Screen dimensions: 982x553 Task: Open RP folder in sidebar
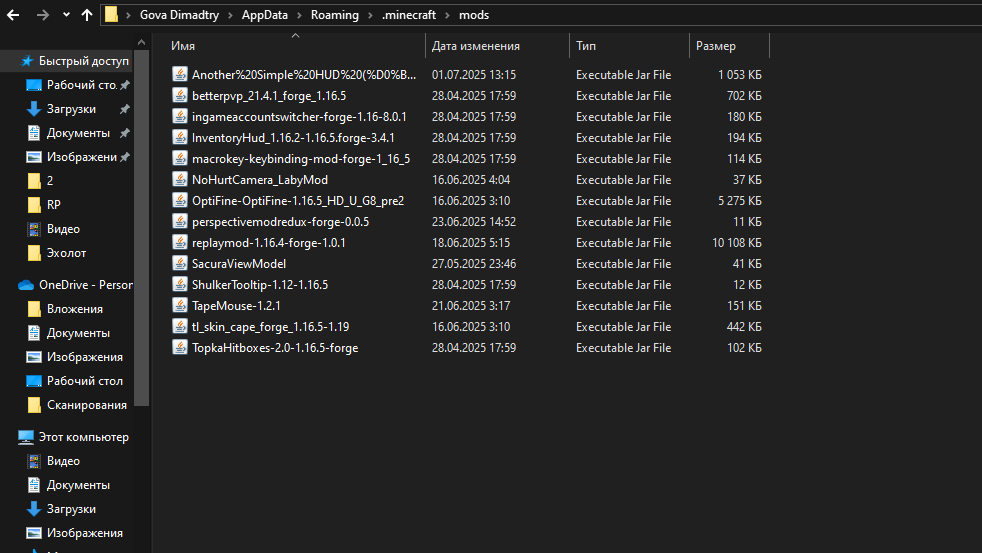(x=54, y=205)
